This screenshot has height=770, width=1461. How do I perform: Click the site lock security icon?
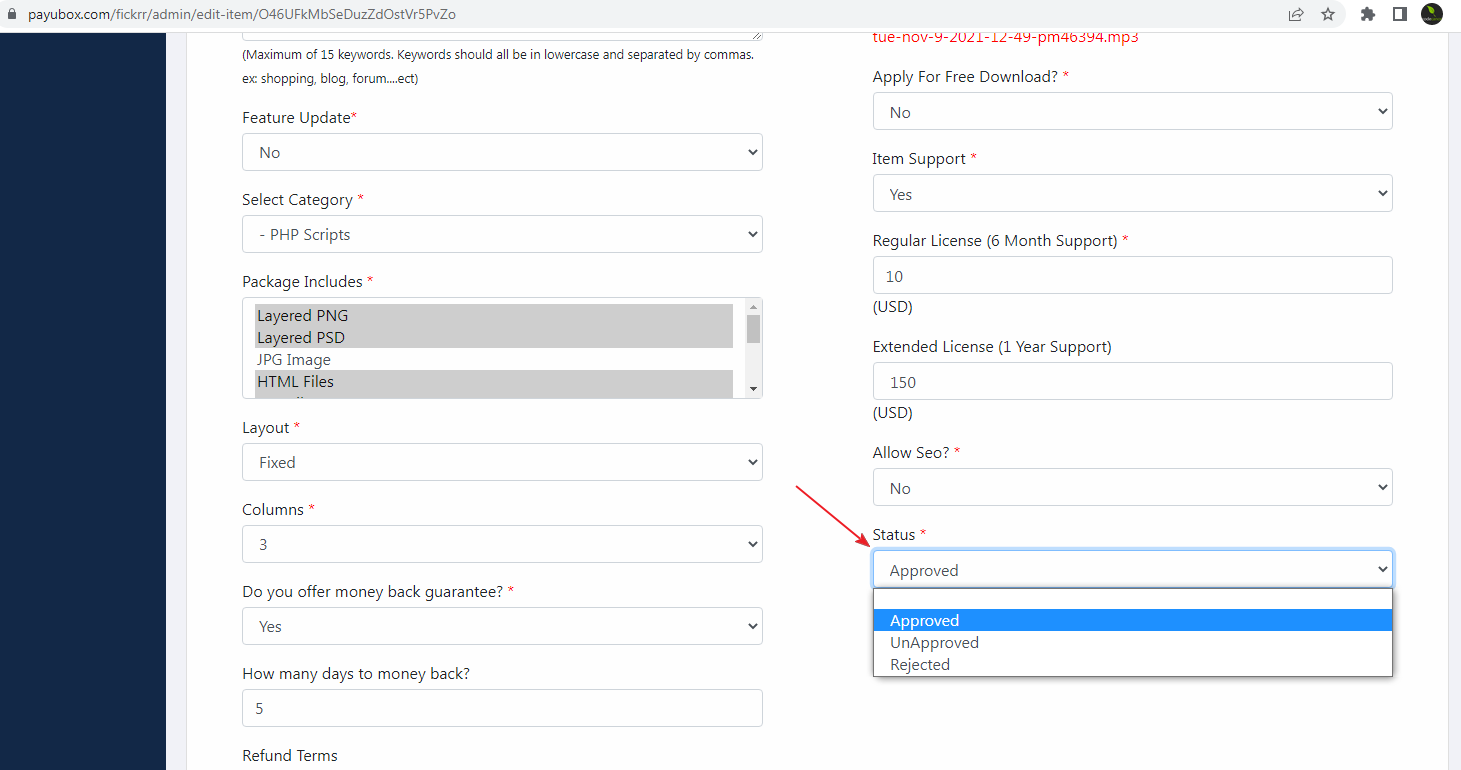pos(12,15)
